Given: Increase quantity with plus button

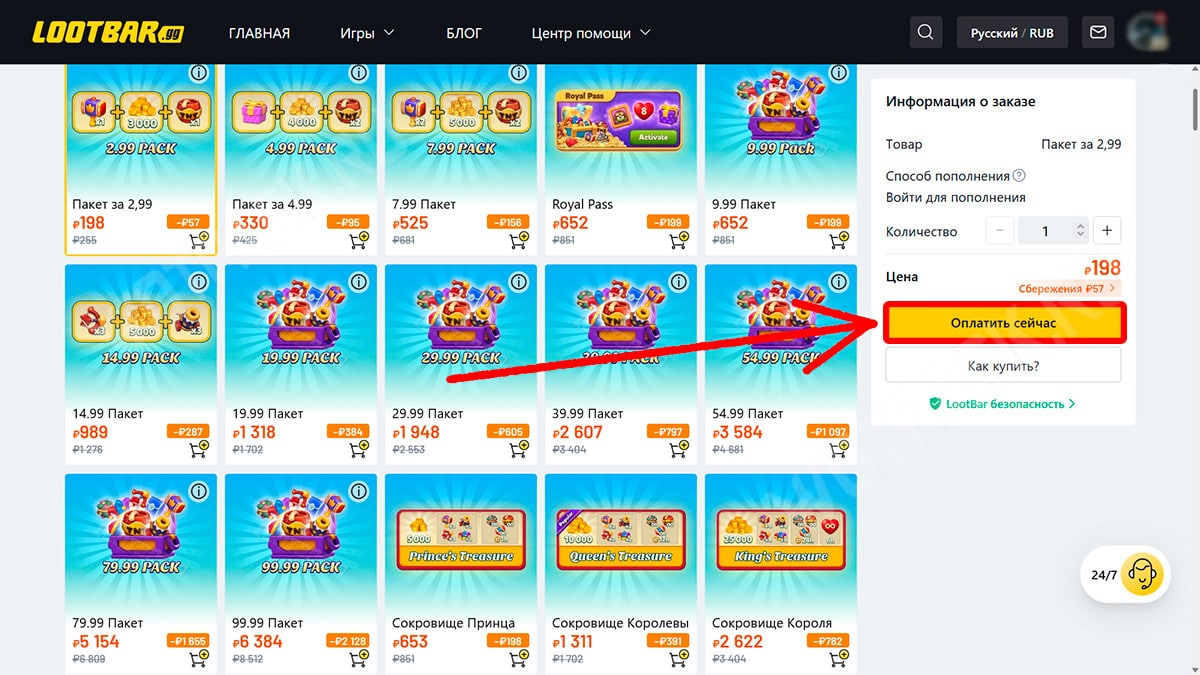Looking at the screenshot, I should pyautogui.click(x=1107, y=231).
